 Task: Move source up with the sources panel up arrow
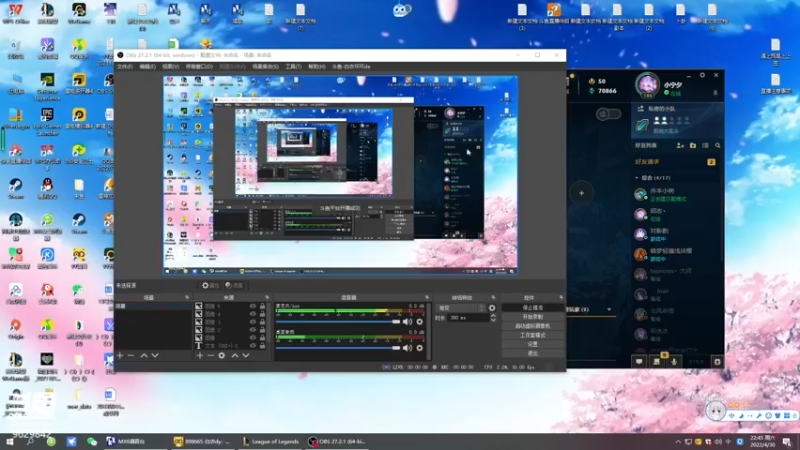coord(235,355)
